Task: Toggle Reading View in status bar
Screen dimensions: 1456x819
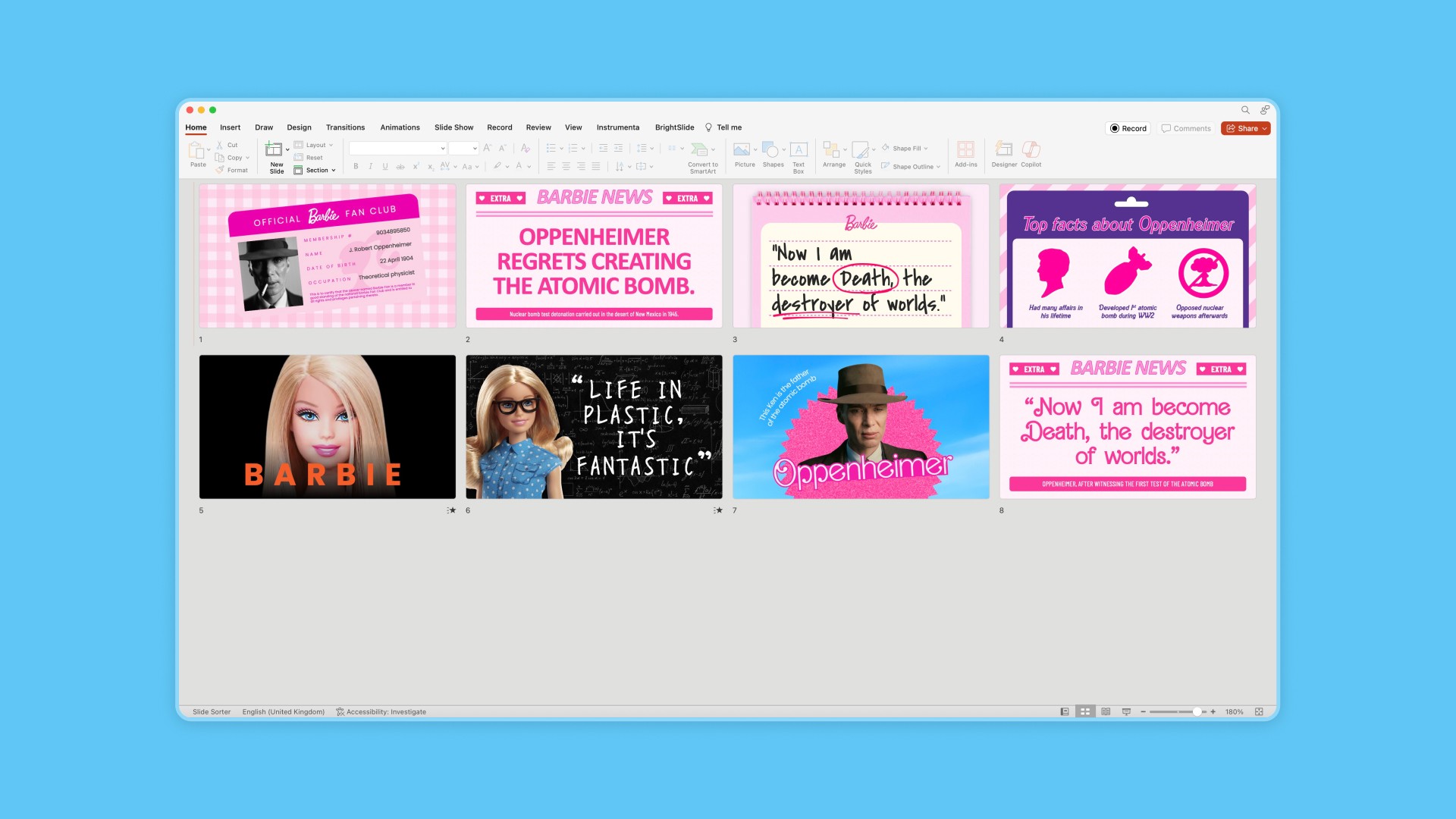Action: click(1106, 712)
